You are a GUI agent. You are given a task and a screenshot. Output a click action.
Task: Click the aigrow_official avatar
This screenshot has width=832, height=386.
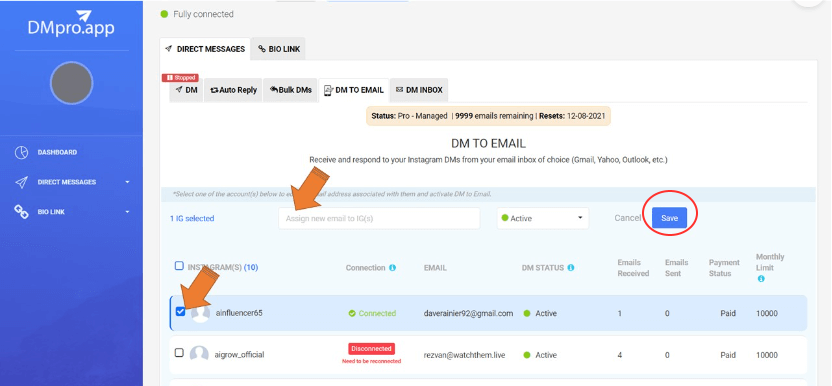(x=199, y=355)
